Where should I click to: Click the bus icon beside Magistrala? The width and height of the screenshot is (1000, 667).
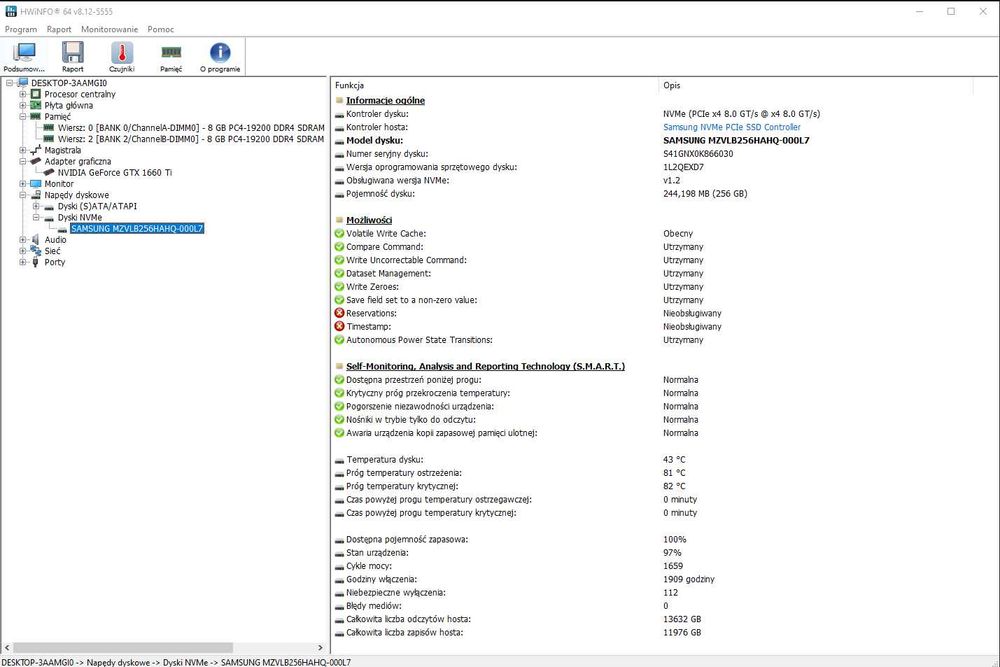36,150
